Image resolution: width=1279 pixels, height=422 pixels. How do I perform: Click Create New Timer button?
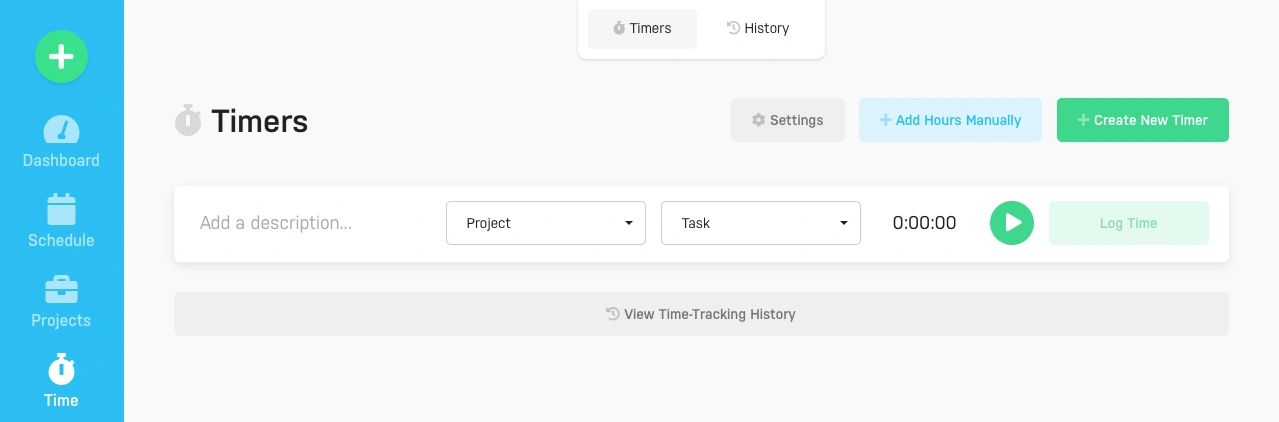coord(1142,120)
